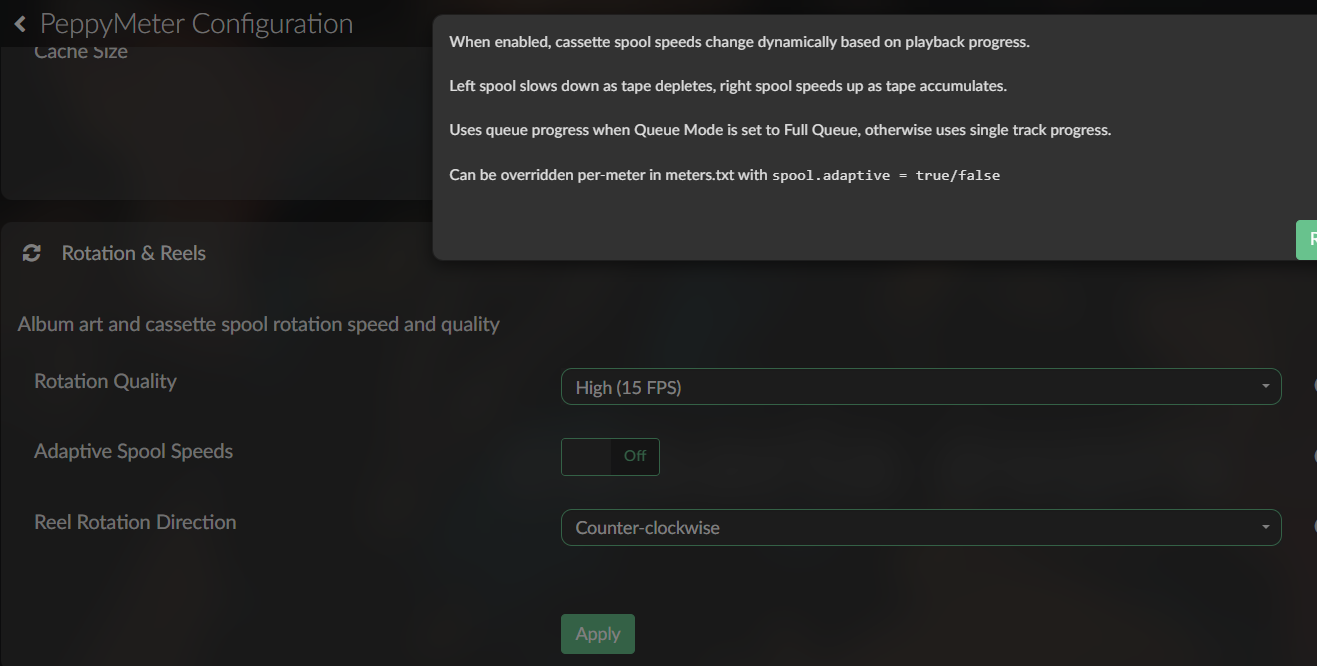The width and height of the screenshot is (1317, 666).
Task: Go back using the header chevron arrow
Action: pyautogui.click(x=20, y=23)
